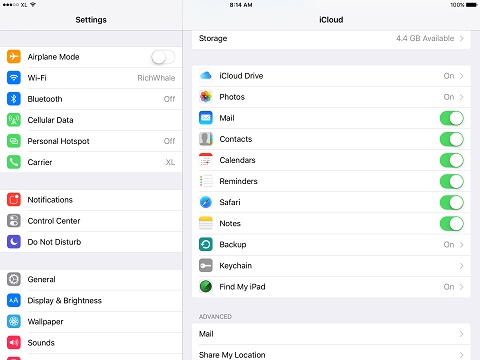Open iCloud Drive chevron arrow
The image size is (480, 360).
pyautogui.click(x=462, y=76)
